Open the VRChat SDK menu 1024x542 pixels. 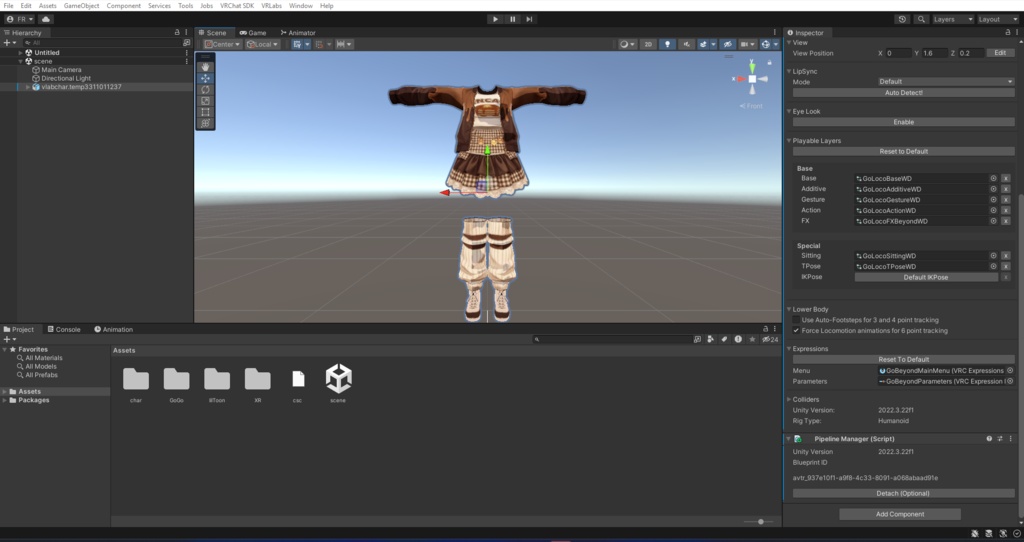(236, 5)
